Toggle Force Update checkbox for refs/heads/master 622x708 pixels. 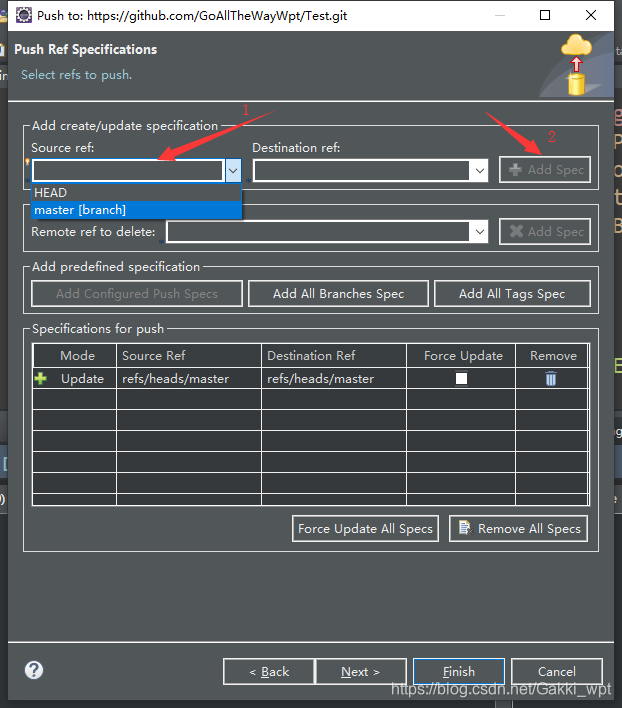[461, 378]
